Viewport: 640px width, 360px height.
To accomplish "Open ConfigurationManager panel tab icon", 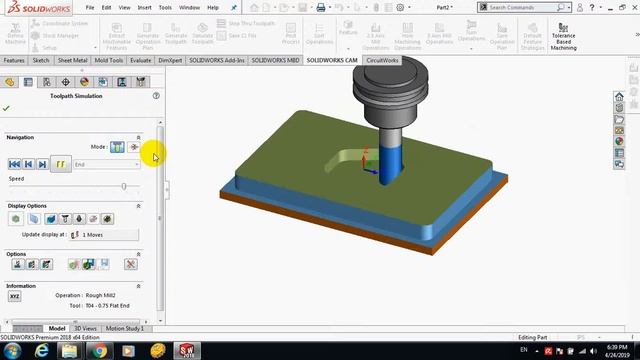I will pos(47,82).
